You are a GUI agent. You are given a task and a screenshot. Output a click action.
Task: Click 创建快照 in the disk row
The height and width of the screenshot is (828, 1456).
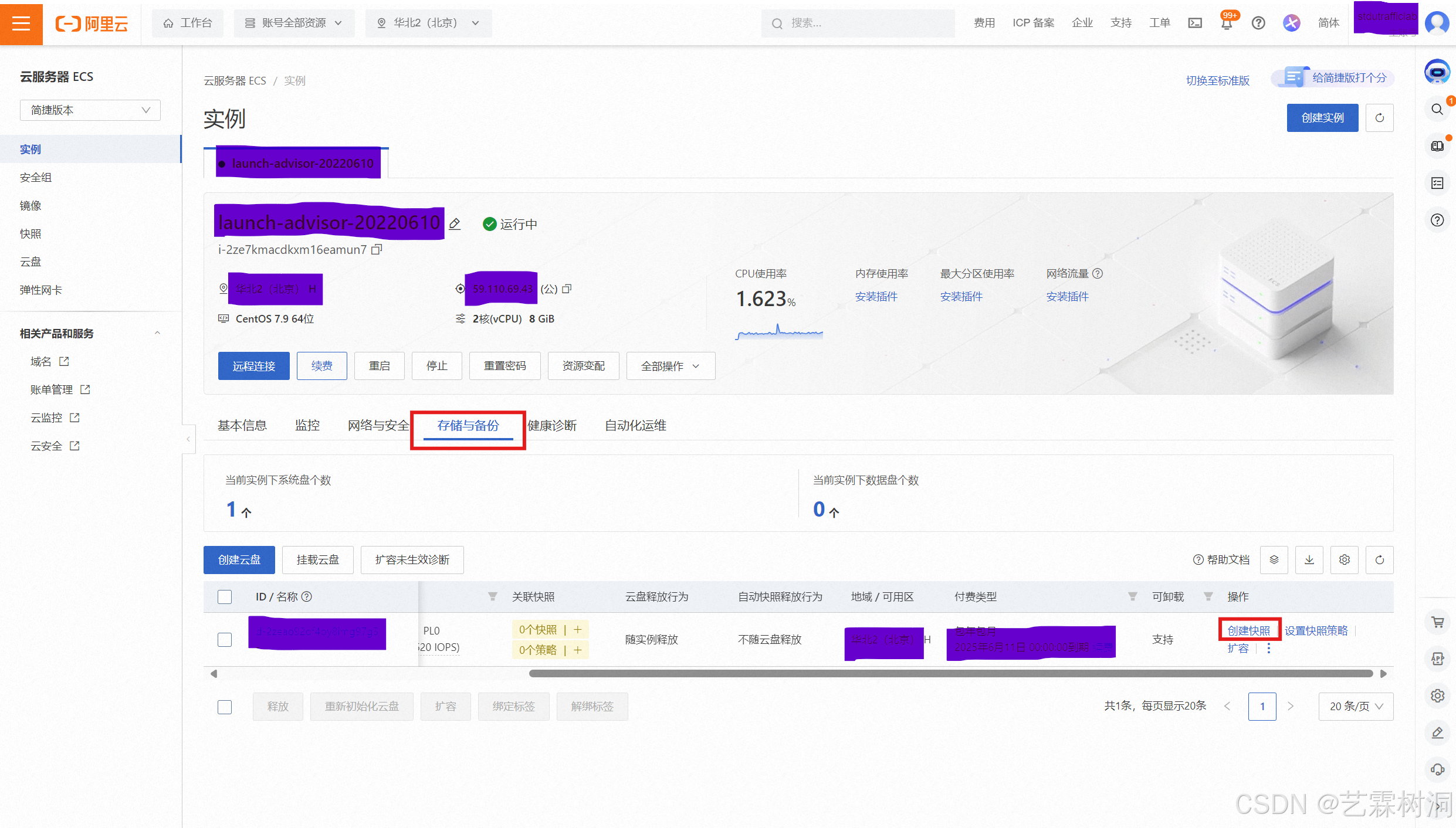pos(1249,631)
